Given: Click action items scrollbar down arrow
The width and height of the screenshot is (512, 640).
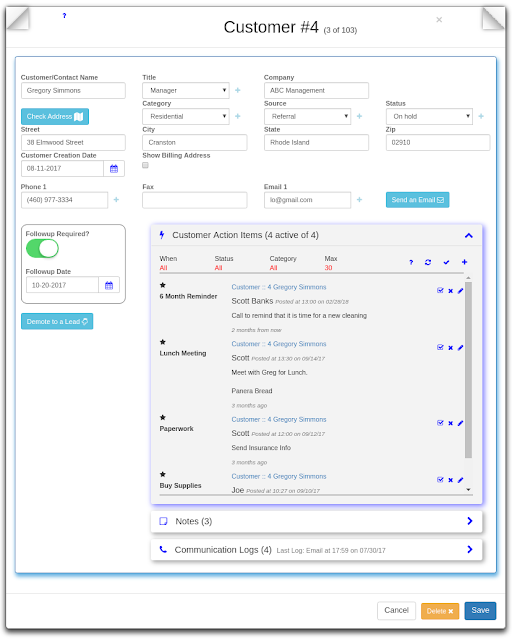Looking at the screenshot, I should coord(468,489).
